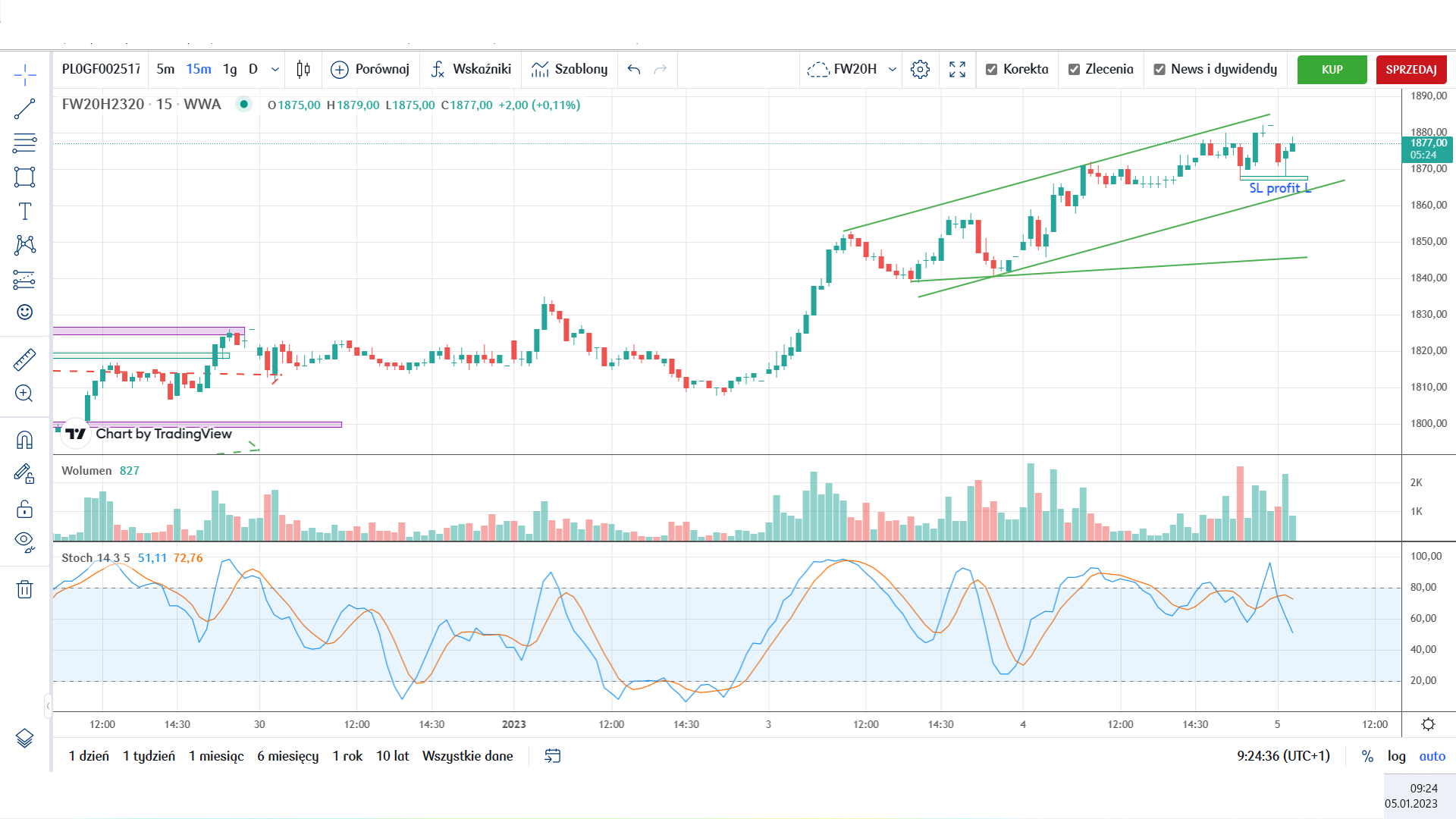The width and height of the screenshot is (1456, 819).
Task: Click the 1877,00 current price label
Action: pos(1427,149)
